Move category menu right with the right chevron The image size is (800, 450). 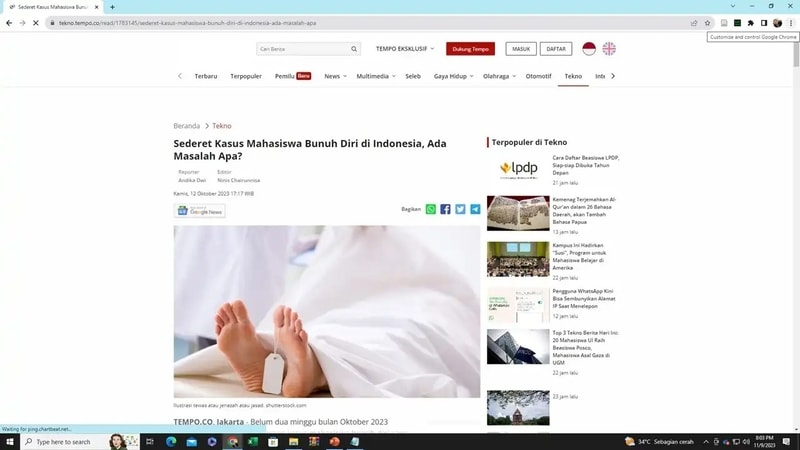coord(613,76)
